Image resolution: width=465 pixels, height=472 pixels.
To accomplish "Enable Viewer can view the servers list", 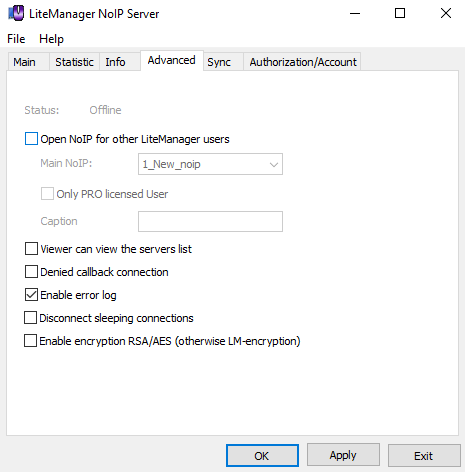I will pos(31,249).
